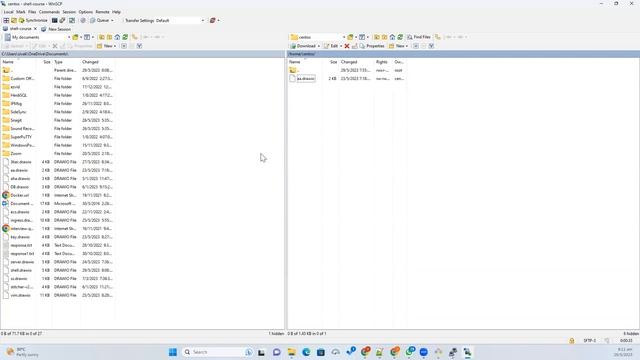Click the Synchronize button in the main toolbar
Viewport: 640px width, 360px height.
(33, 20)
